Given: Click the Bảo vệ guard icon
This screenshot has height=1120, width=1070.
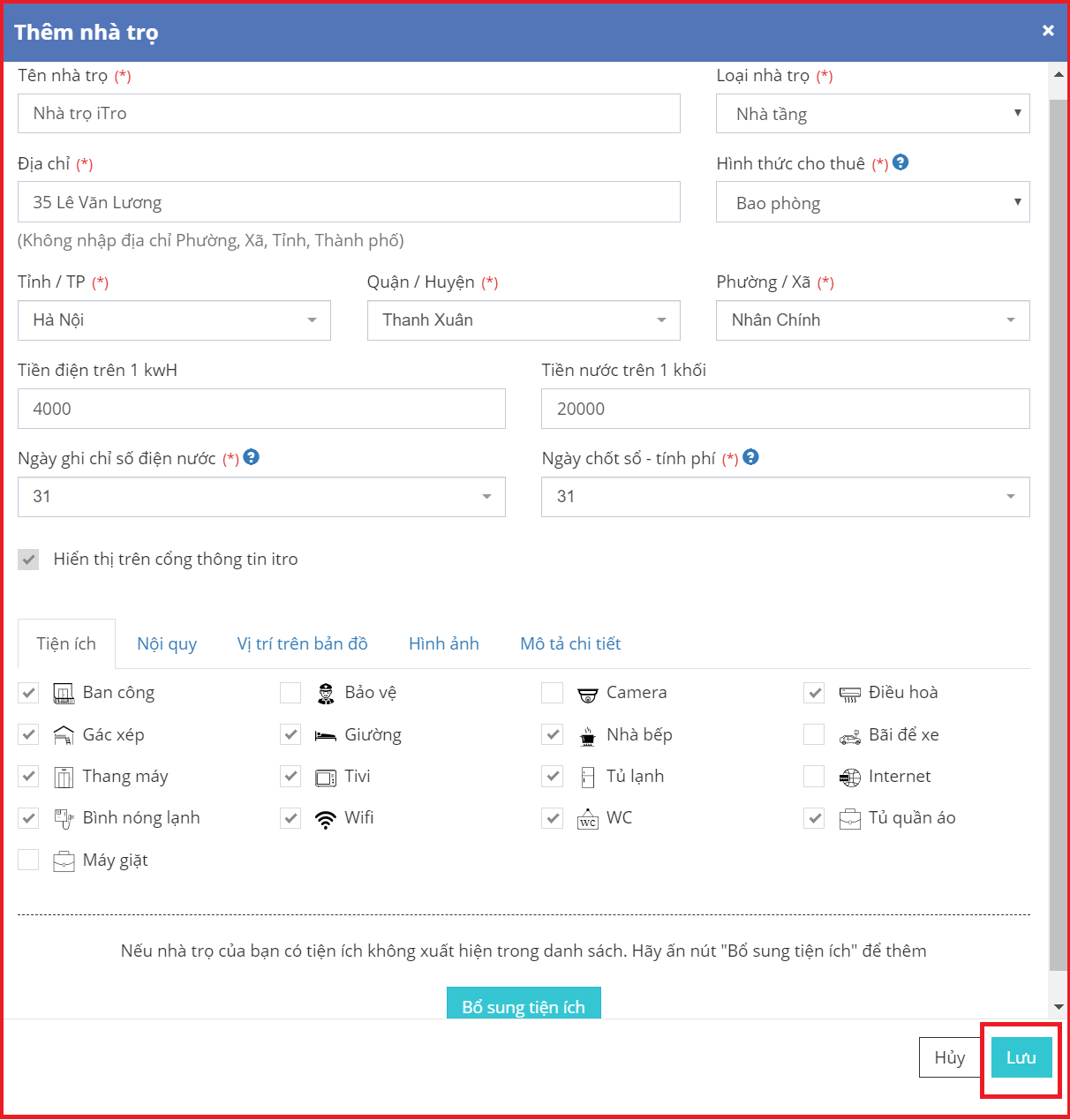Looking at the screenshot, I should (x=326, y=694).
